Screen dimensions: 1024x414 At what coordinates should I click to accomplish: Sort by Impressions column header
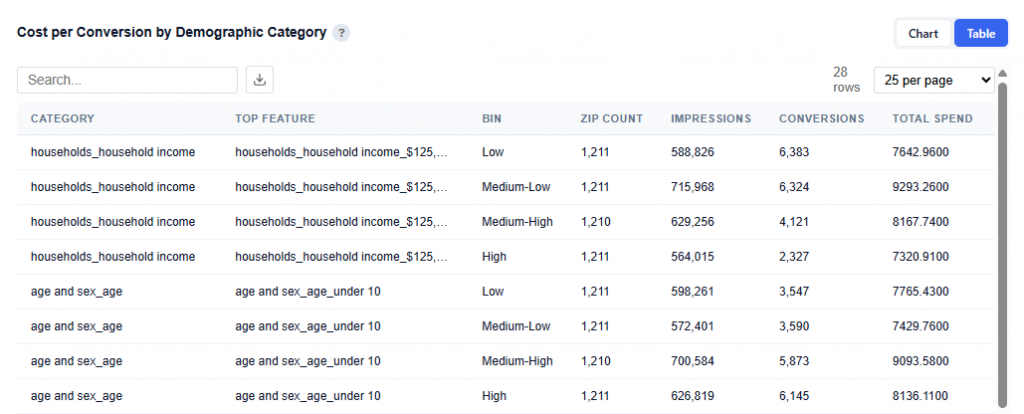710,118
